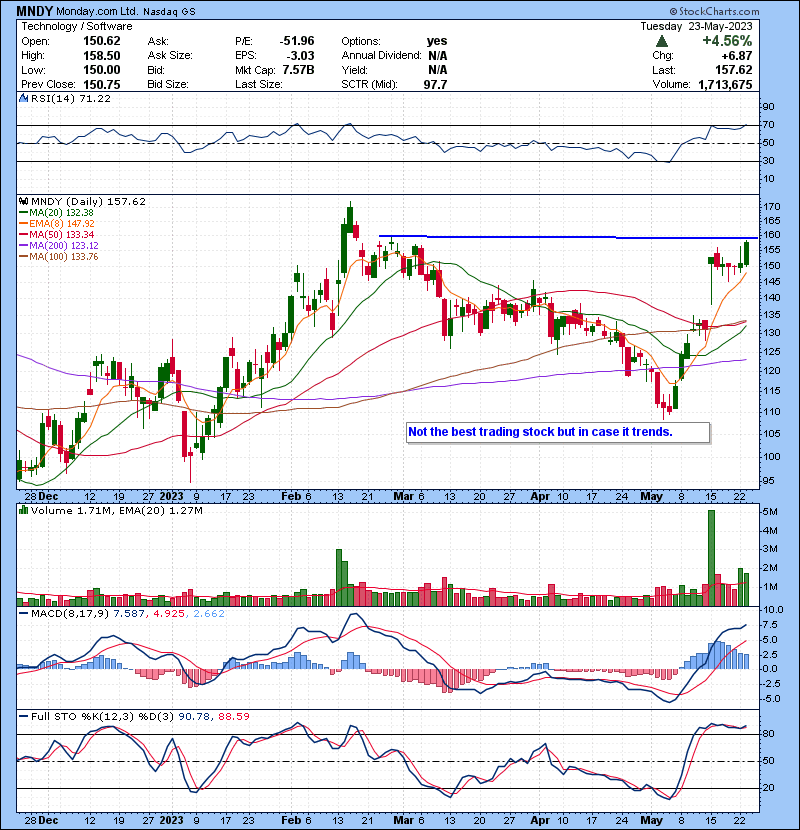Click the +4.56% percent change value
800x830 pixels.
click(x=727, y=41)
